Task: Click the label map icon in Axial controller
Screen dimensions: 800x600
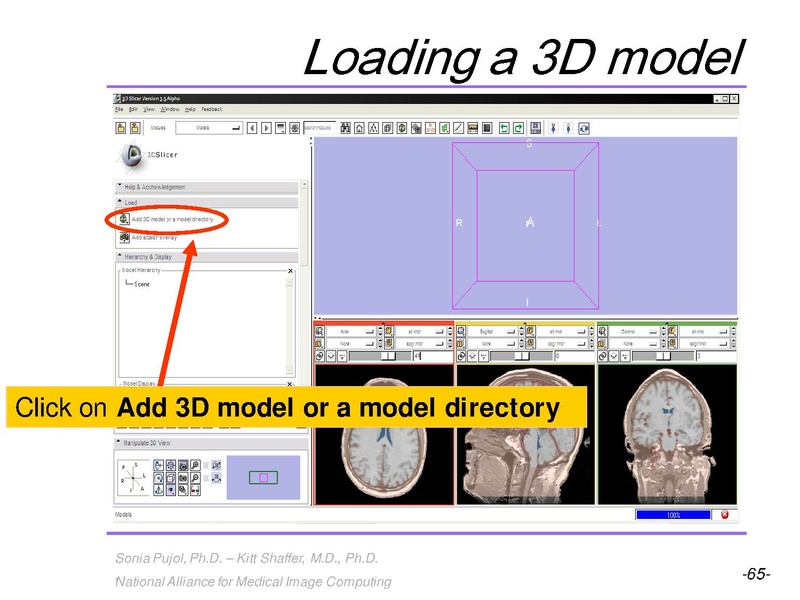Action: pos(319,343)
